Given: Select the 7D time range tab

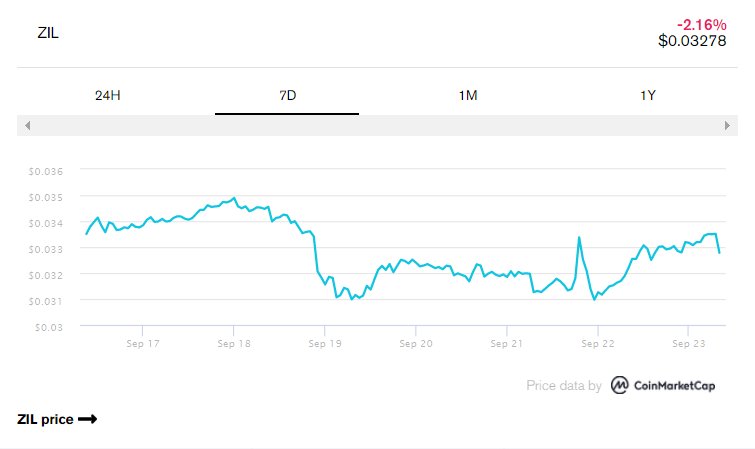Looking at the screenshot, I should [287, 96].
